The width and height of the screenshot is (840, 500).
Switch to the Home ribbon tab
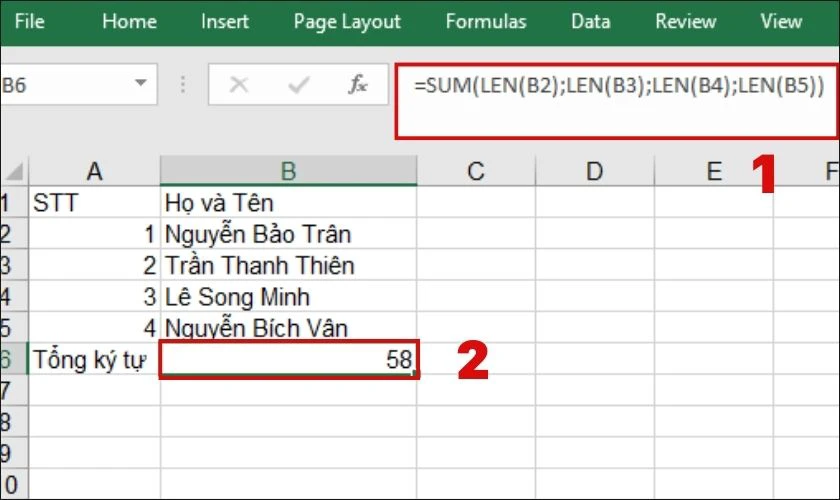[129, 21]
